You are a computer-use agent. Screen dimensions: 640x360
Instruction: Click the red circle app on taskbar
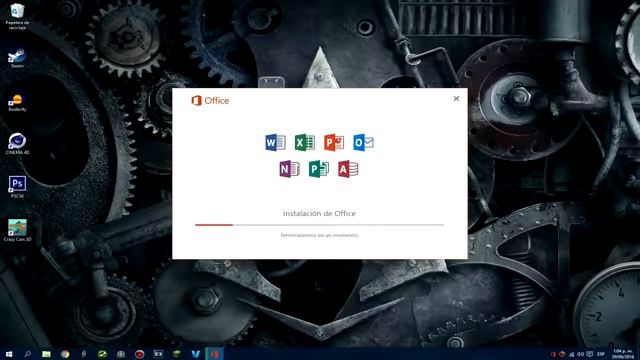140,354
